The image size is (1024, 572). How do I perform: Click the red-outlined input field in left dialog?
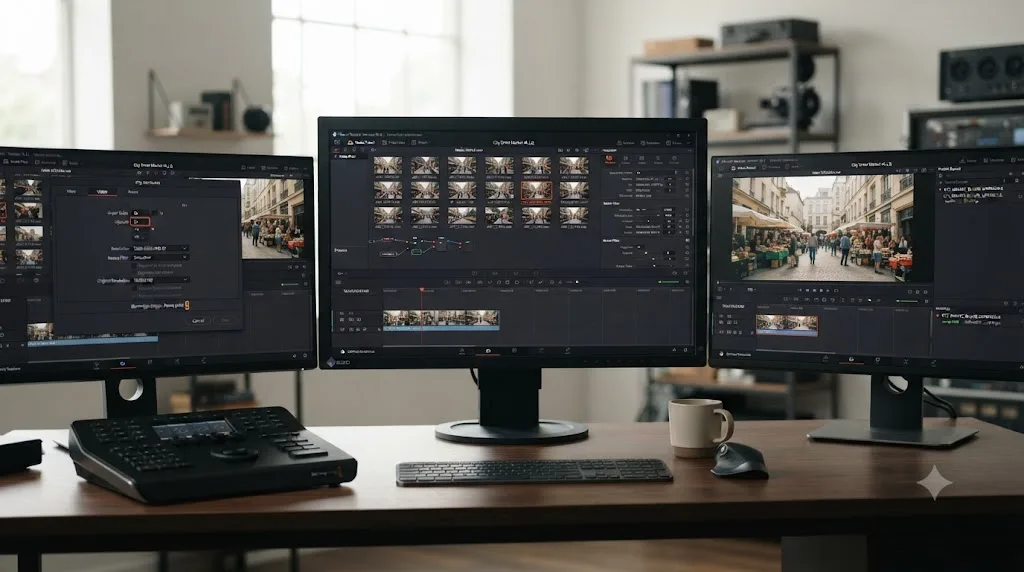[x=140, y=222]
